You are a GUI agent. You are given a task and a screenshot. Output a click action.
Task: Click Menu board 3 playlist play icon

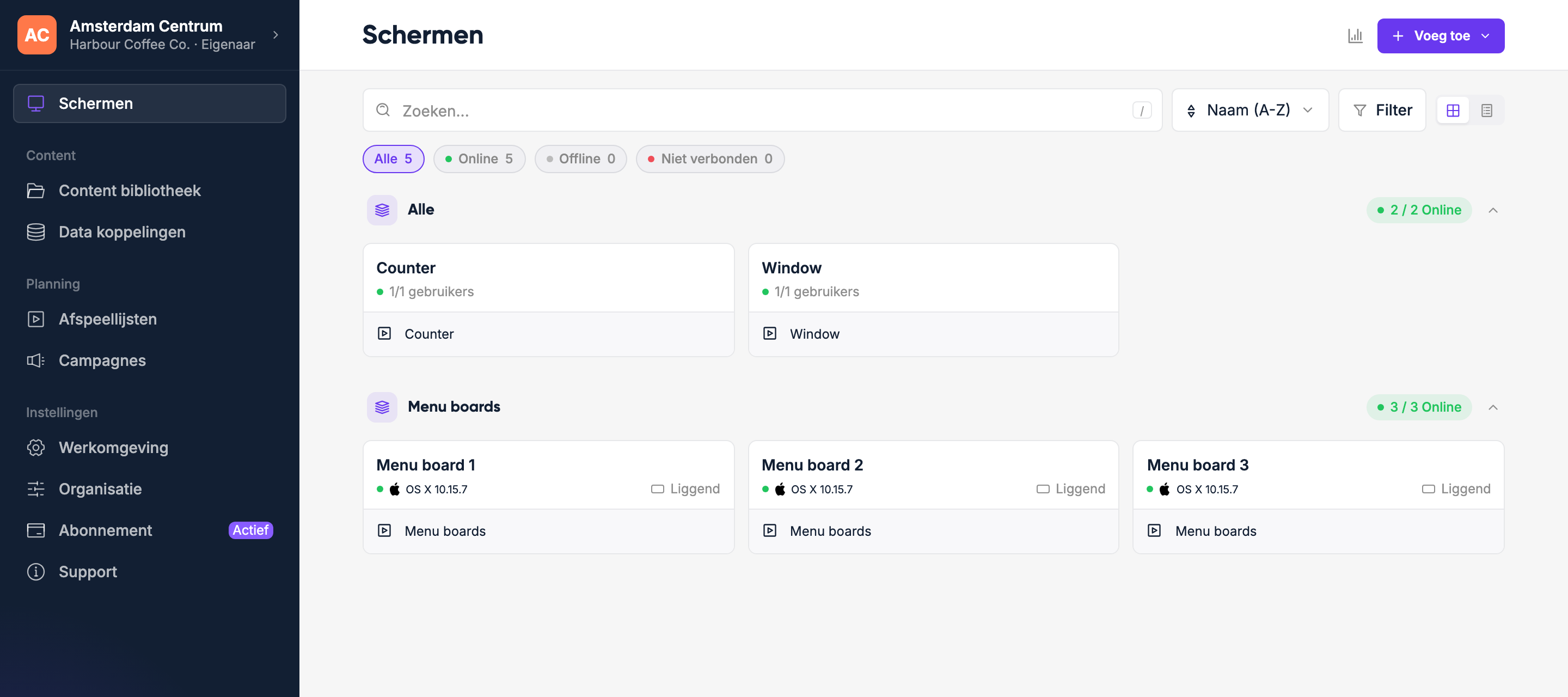[x=1154, y=531]
